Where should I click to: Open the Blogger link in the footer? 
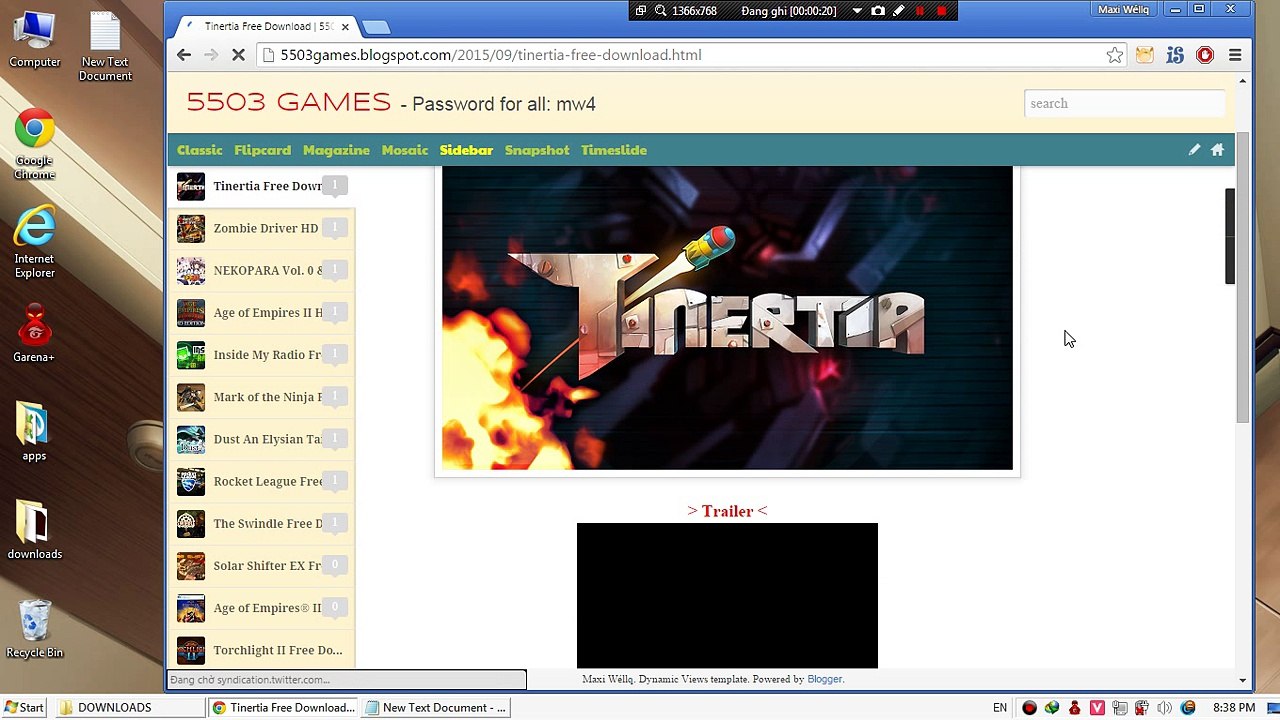pos(824,679)
